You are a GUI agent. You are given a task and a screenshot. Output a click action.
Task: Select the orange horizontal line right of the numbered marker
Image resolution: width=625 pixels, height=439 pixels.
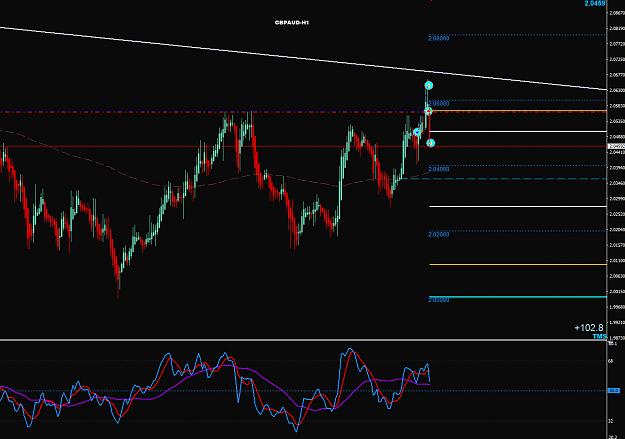[x=518, y=110]
